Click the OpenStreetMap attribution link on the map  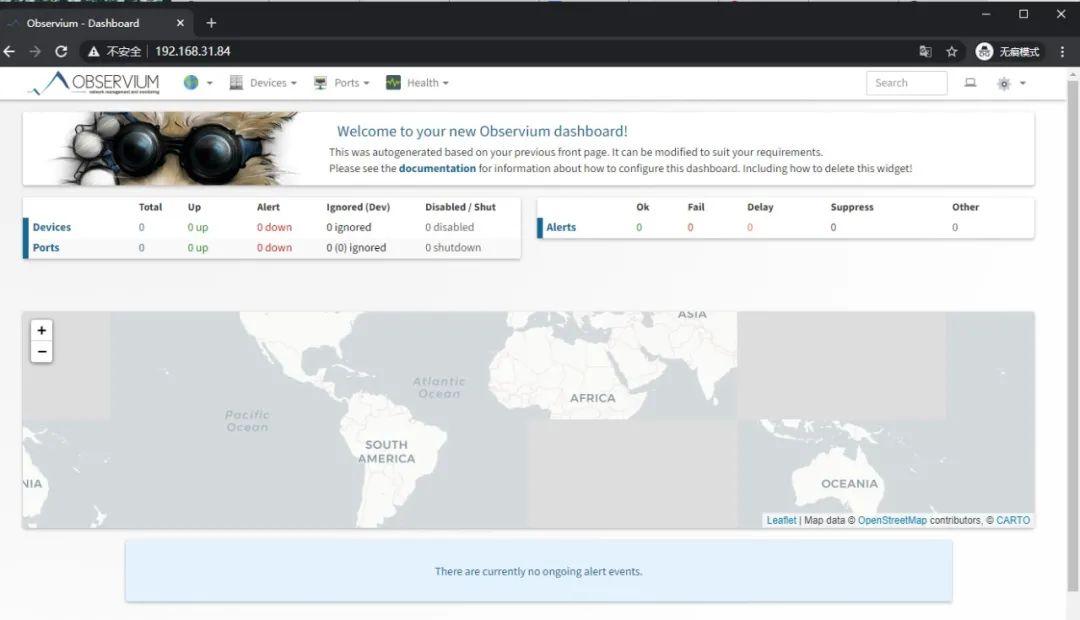coord(892,520)
